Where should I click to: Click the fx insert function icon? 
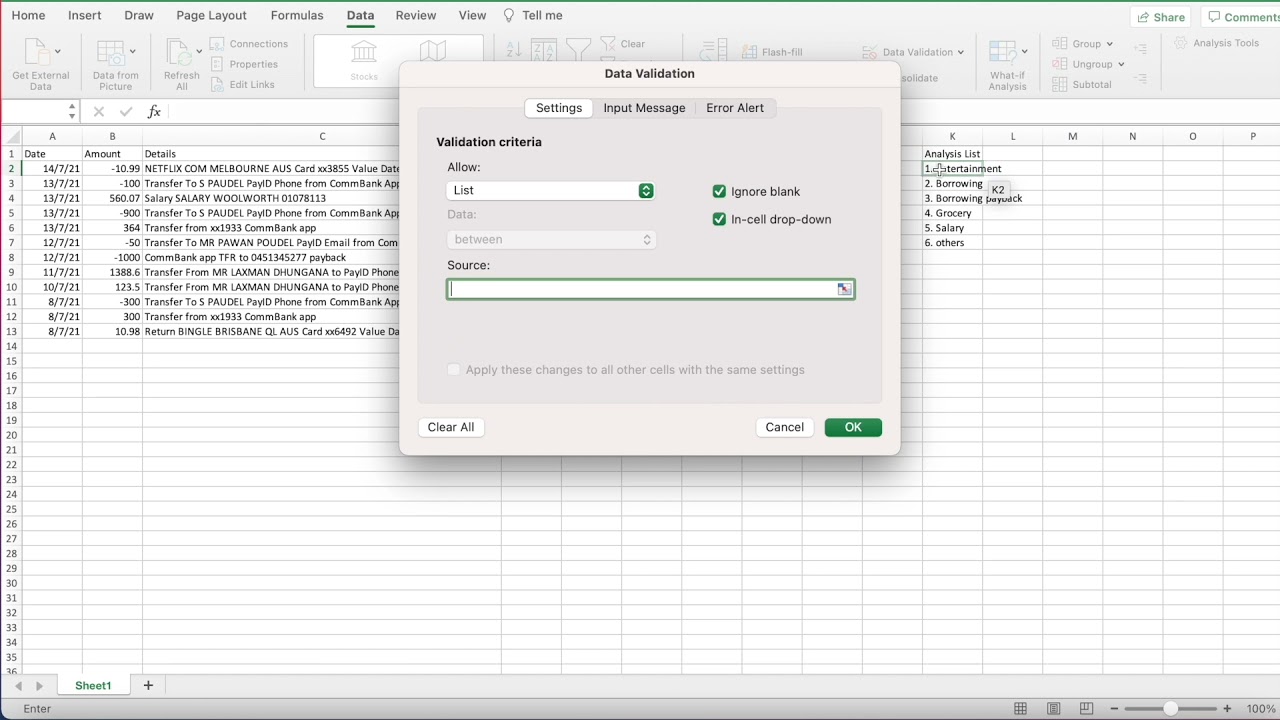click(x=154, y=112)
